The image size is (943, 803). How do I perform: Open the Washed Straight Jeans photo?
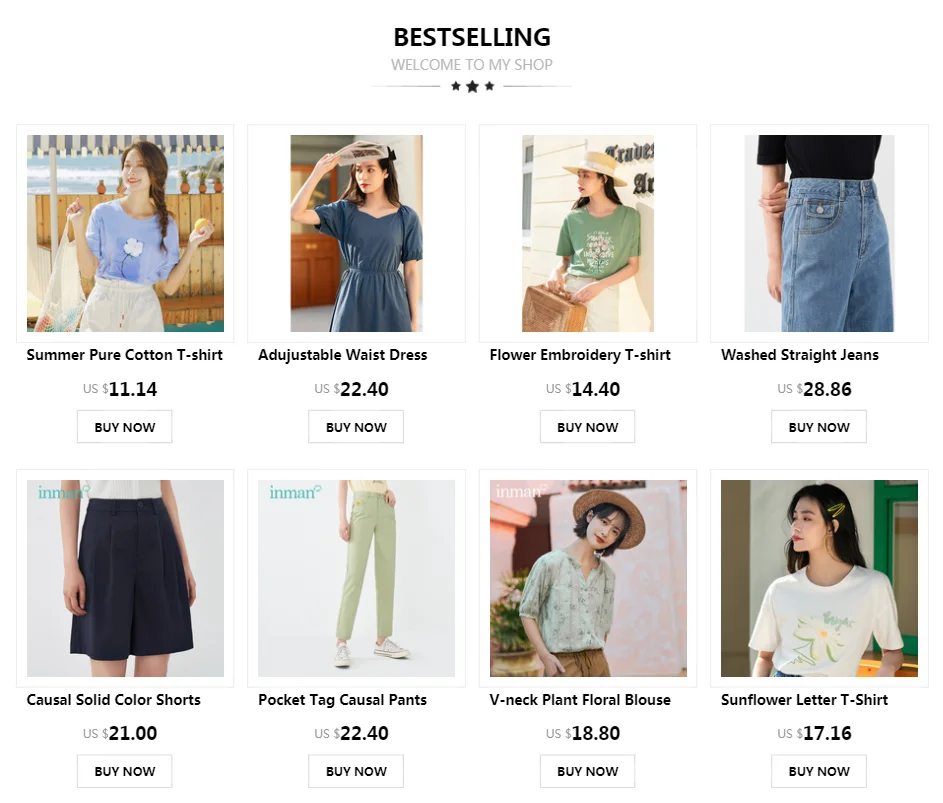(x=819, y=233)
